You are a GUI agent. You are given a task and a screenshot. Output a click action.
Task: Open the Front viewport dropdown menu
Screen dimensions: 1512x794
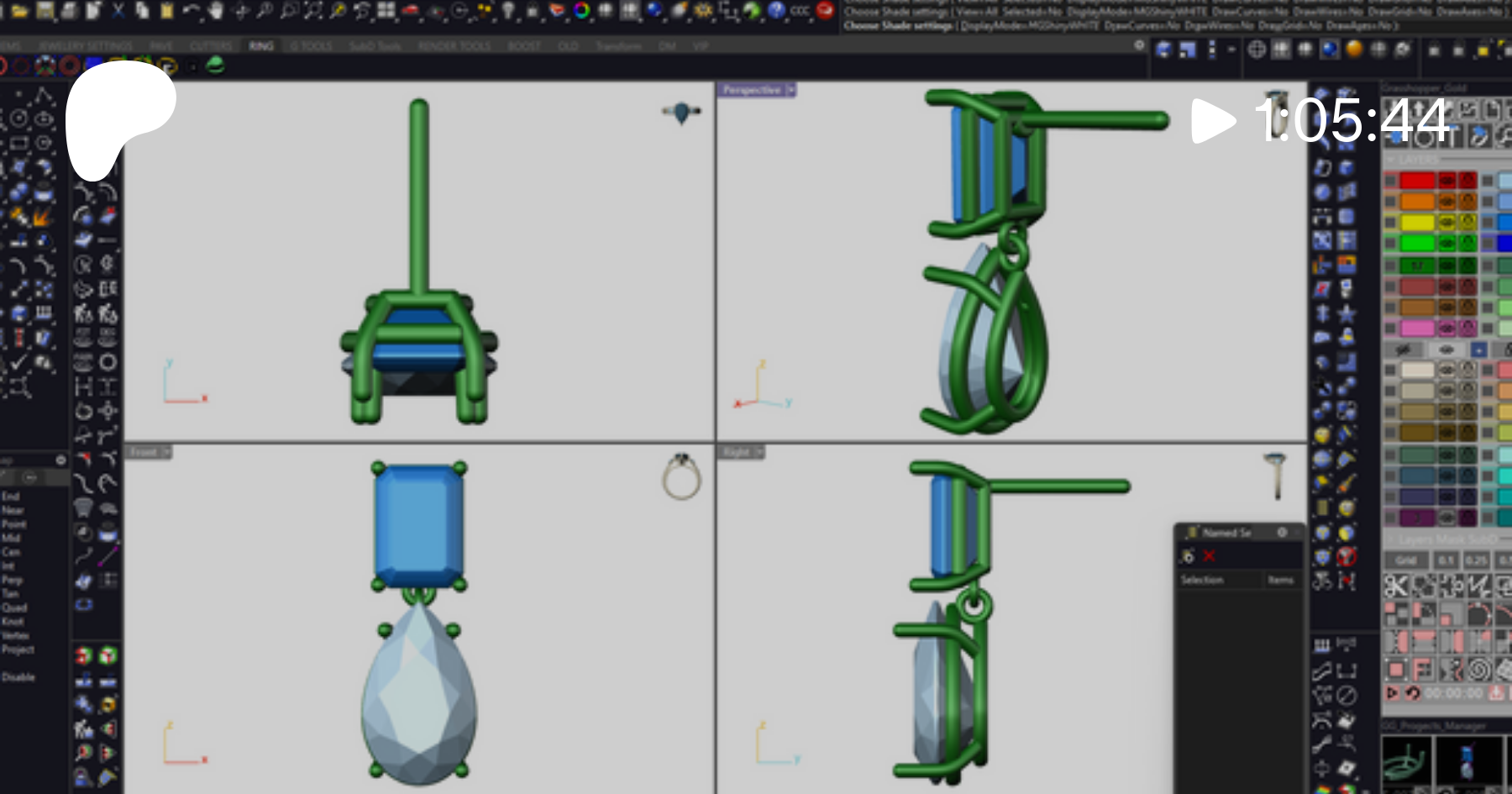pos(166,452)
